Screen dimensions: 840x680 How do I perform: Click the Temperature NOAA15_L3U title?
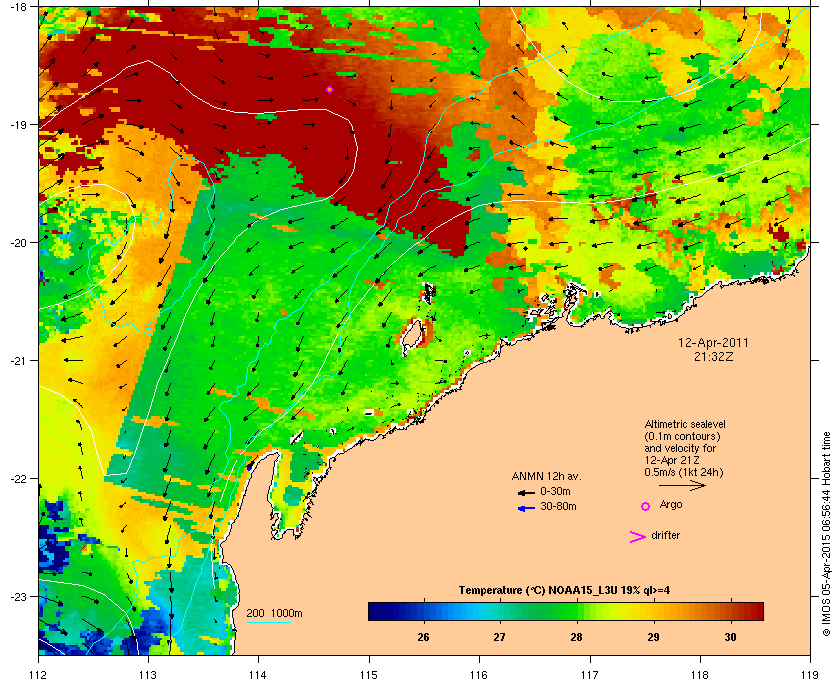[x=564, y=590]
